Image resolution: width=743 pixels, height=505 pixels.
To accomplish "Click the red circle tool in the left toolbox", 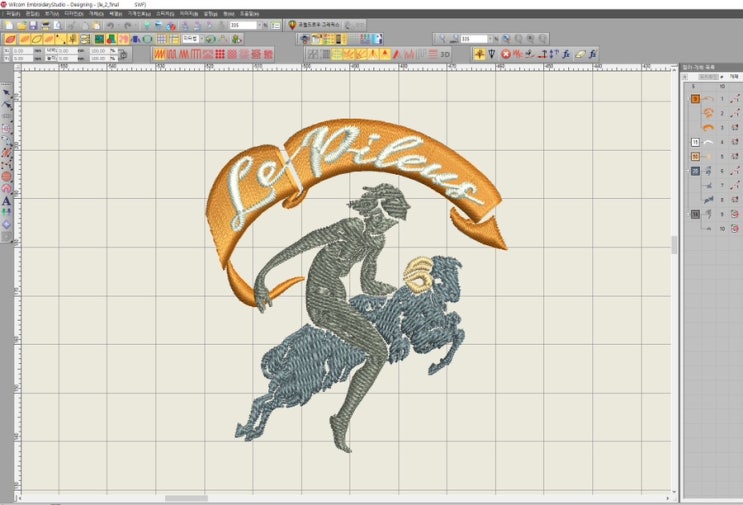I will coord(6,176).
